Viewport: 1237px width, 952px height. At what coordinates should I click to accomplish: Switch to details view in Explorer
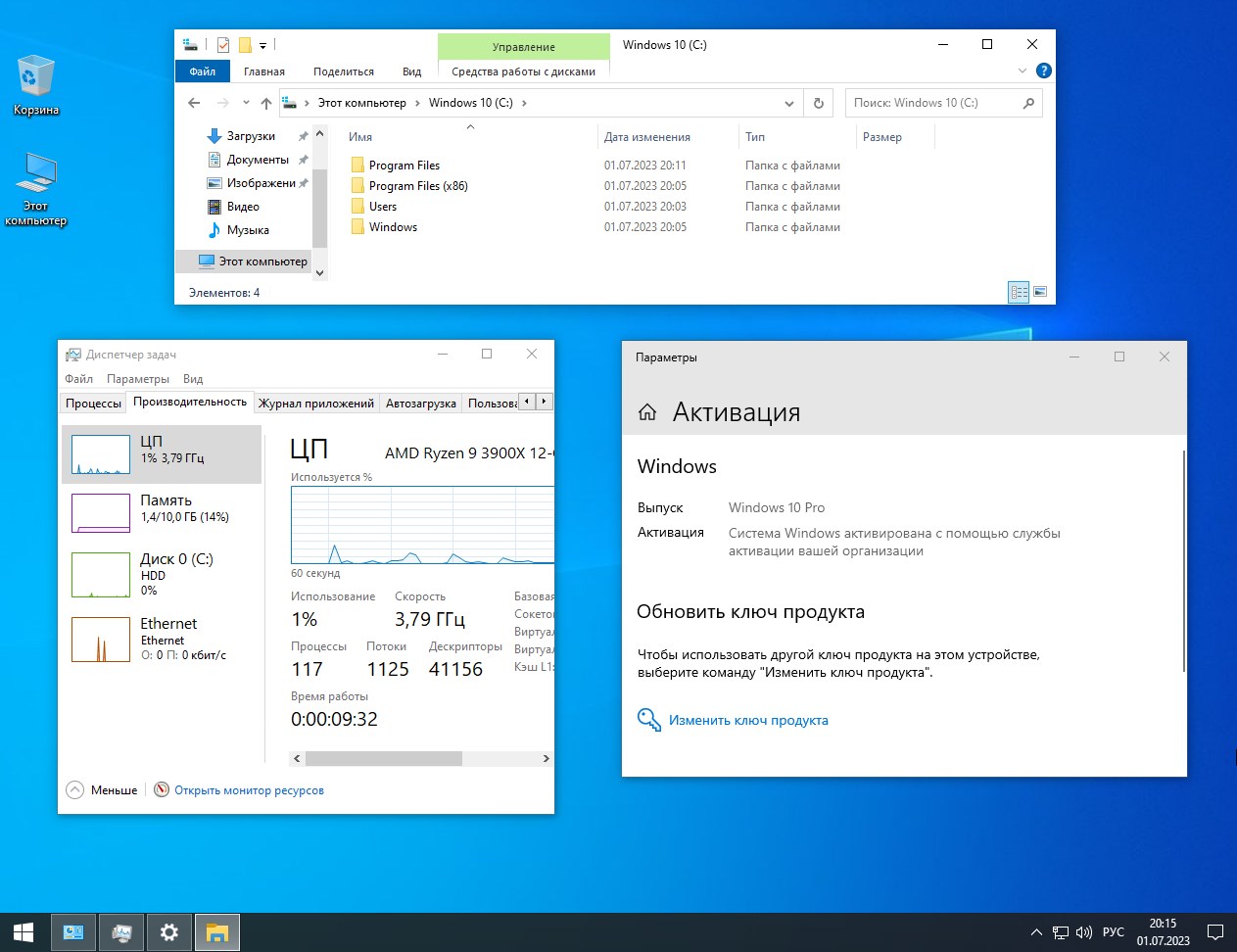click(1019, 292)
